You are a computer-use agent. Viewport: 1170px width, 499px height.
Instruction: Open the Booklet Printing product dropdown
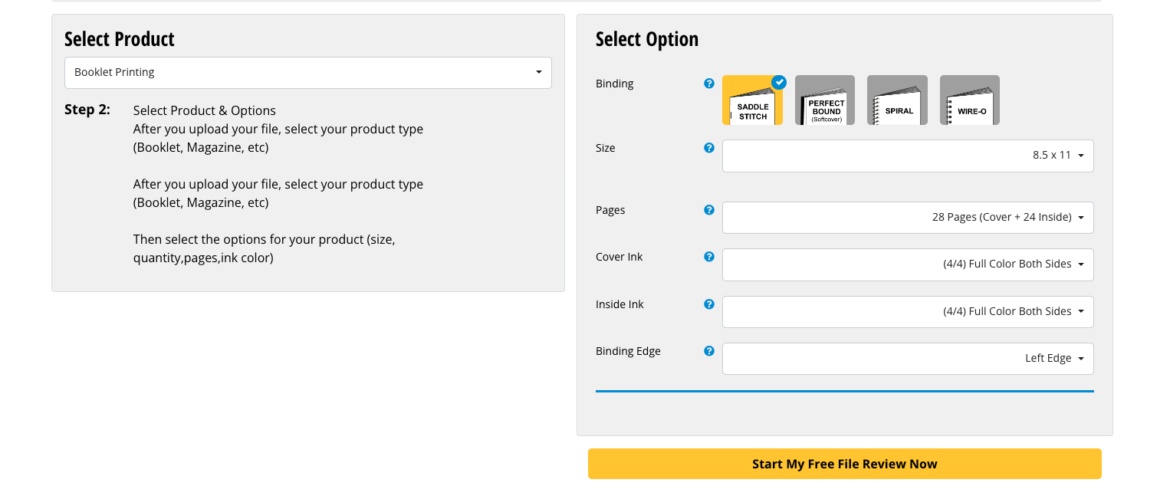click(x=308, y=72)
